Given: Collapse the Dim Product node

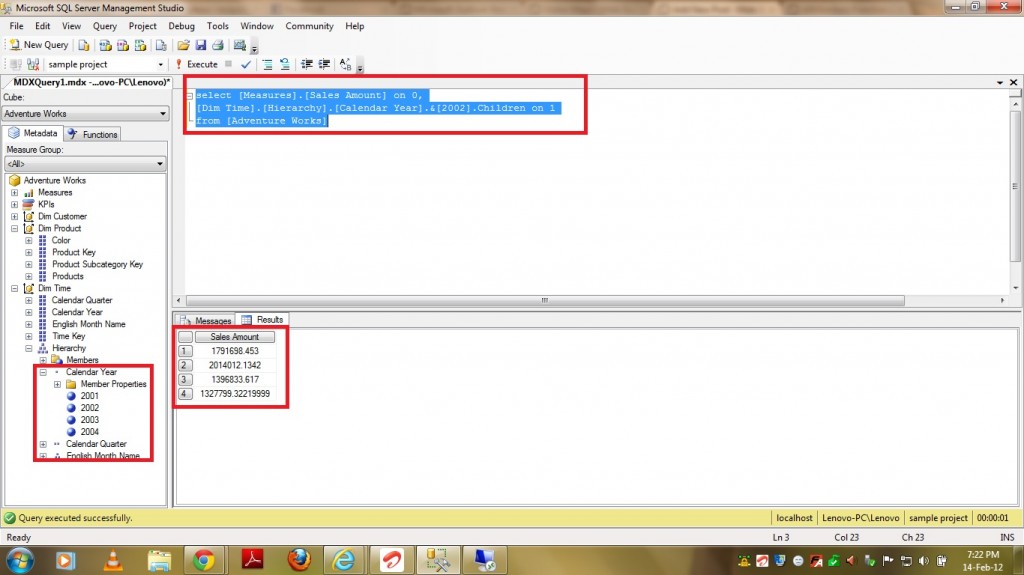Looking at the screenshot, I should coord(15,228).
